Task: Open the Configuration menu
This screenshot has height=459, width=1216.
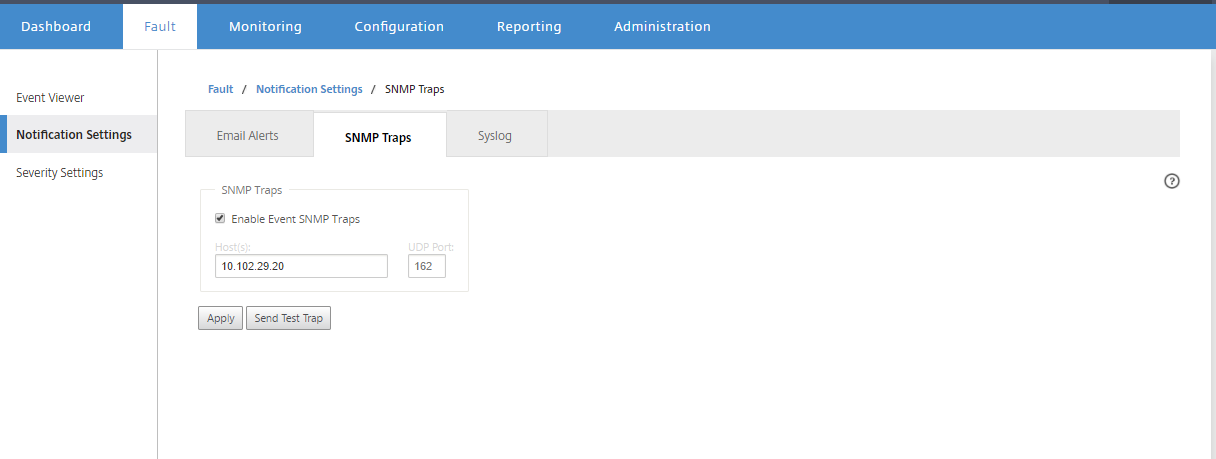Action: point(399,26)
